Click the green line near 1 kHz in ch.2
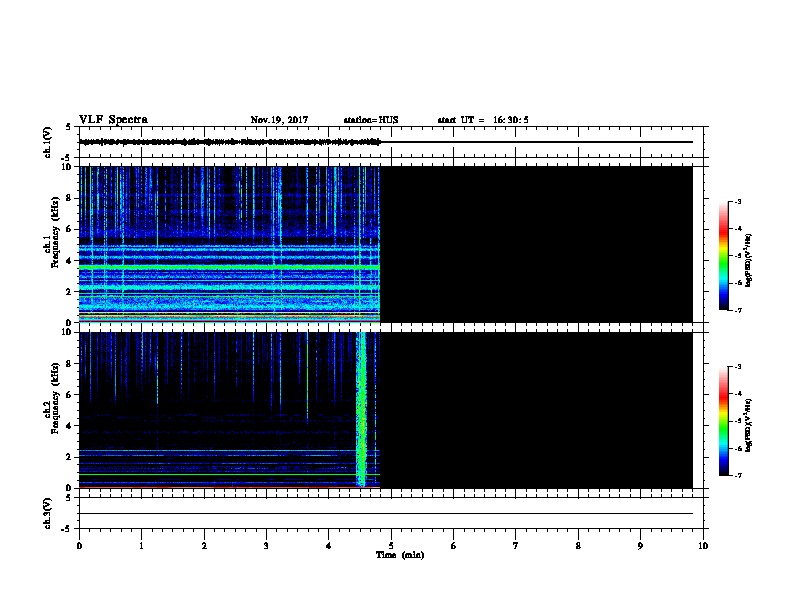 [x=230, y=474]
